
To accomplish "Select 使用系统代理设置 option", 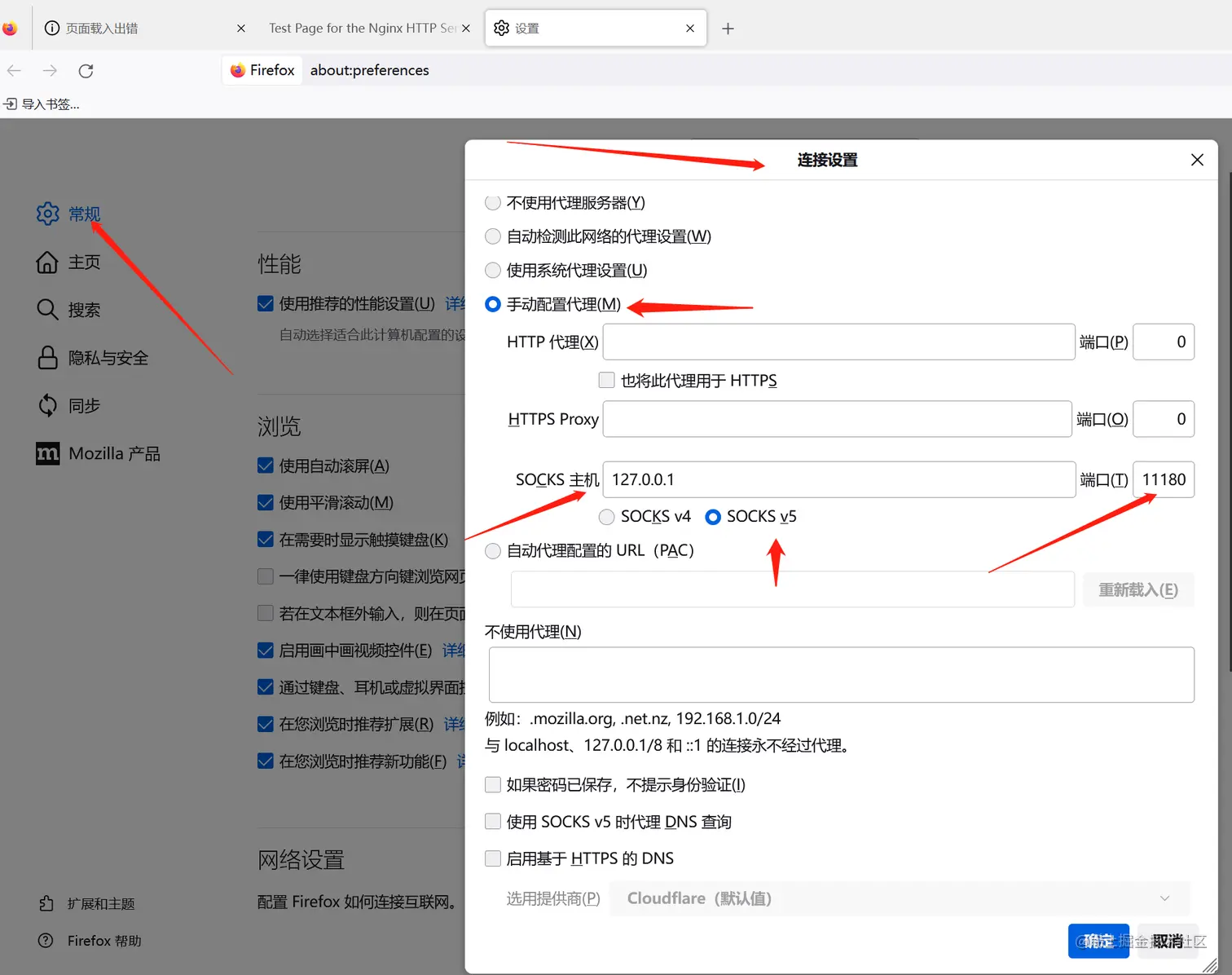I will (493, 271).
